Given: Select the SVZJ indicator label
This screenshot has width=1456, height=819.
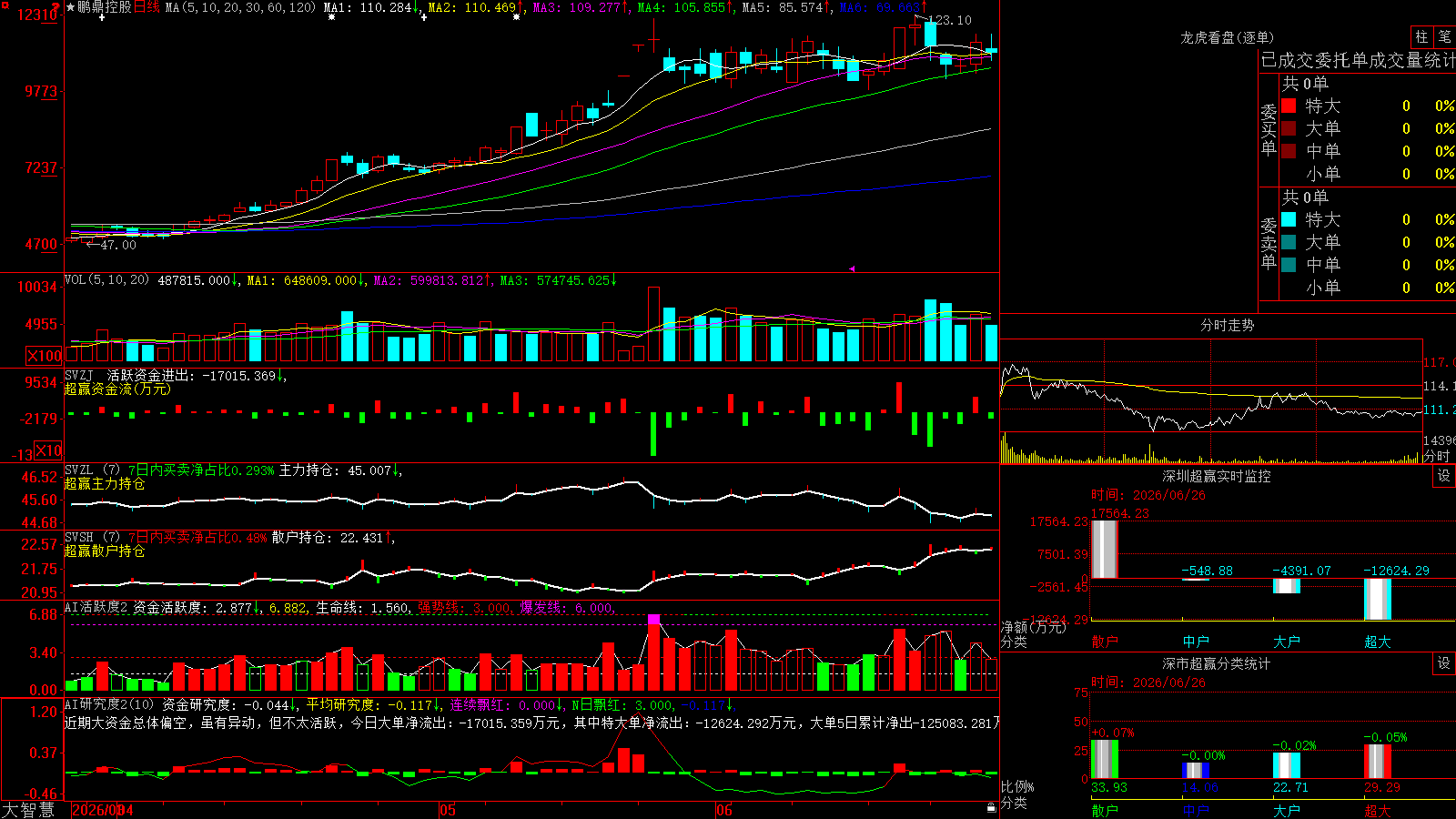Looking at the screenshot, I should 78,376.
